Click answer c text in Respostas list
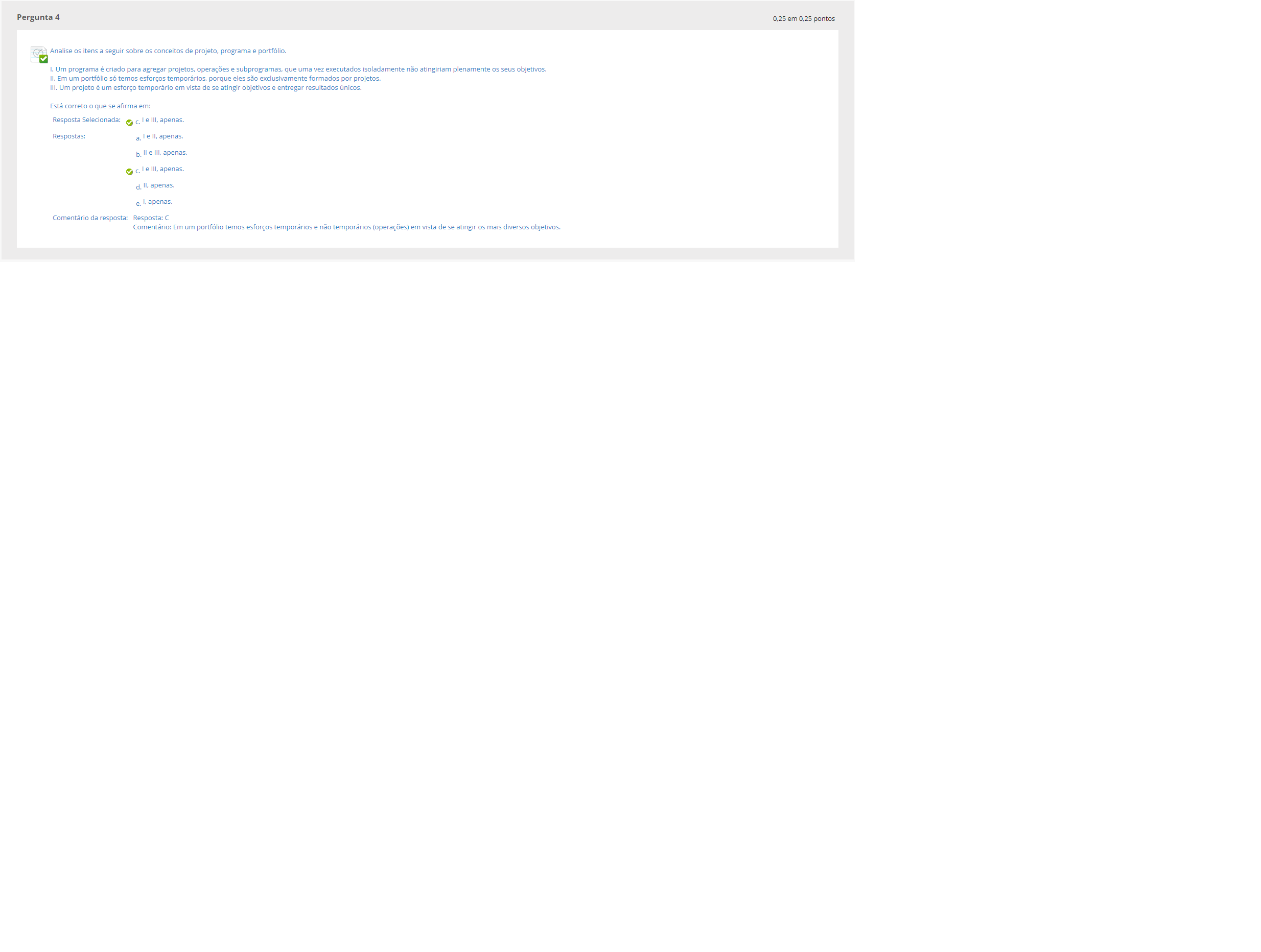1261x952 pixels. point(162,169)
